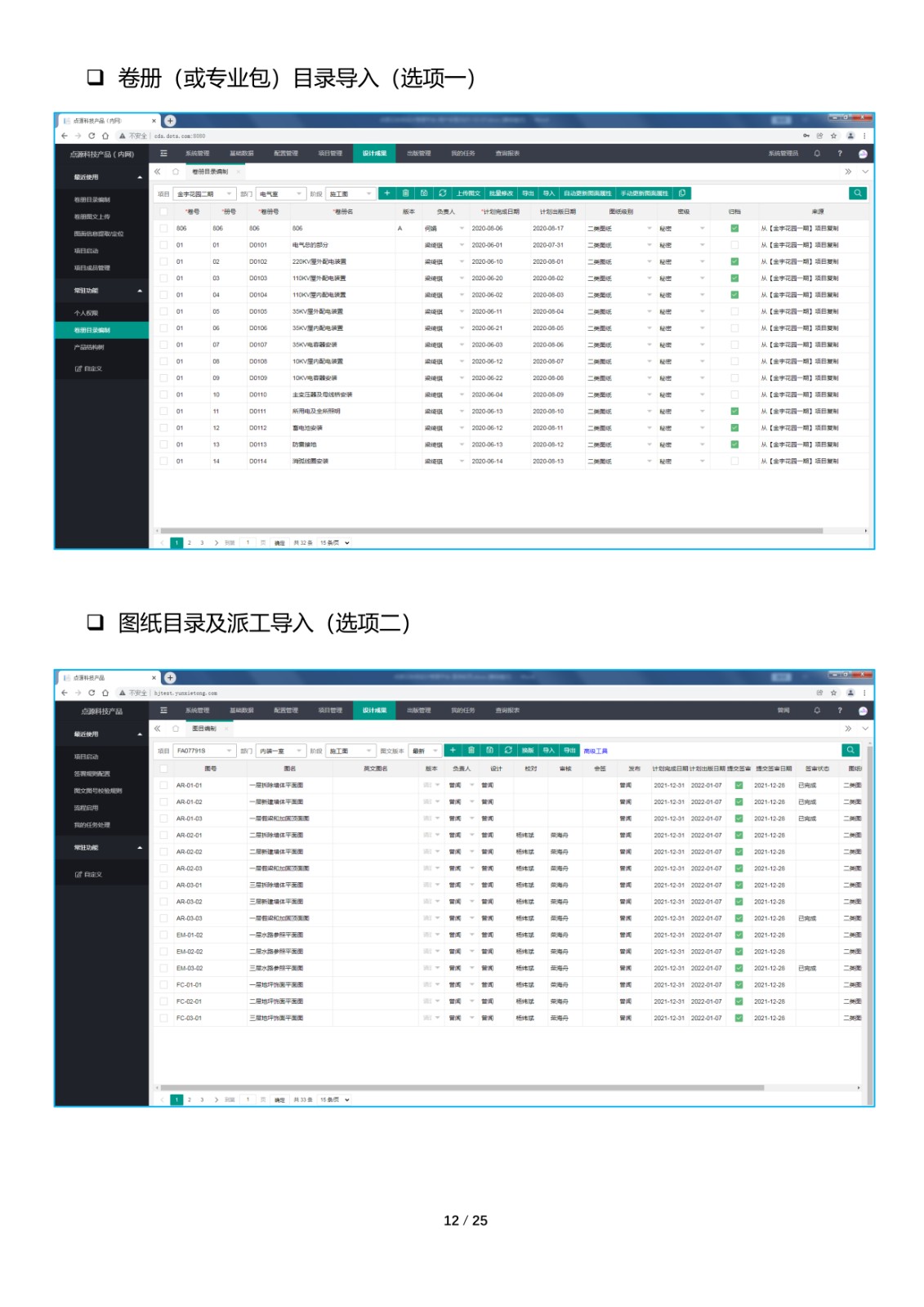Collapse sidebar with double-chevron beside 卷册目录编制 tab

pos(158,172)
